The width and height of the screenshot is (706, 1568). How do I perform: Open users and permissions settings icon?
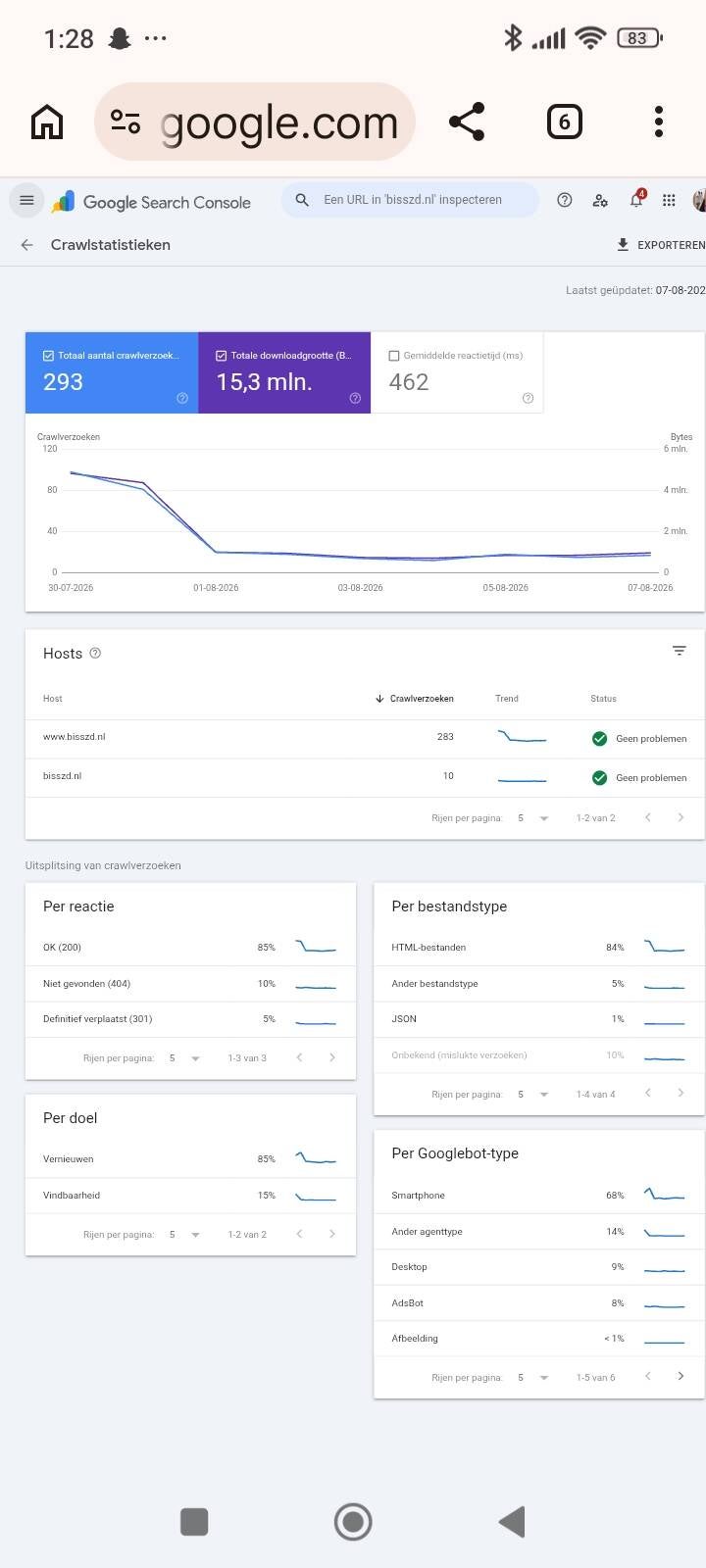600,200
